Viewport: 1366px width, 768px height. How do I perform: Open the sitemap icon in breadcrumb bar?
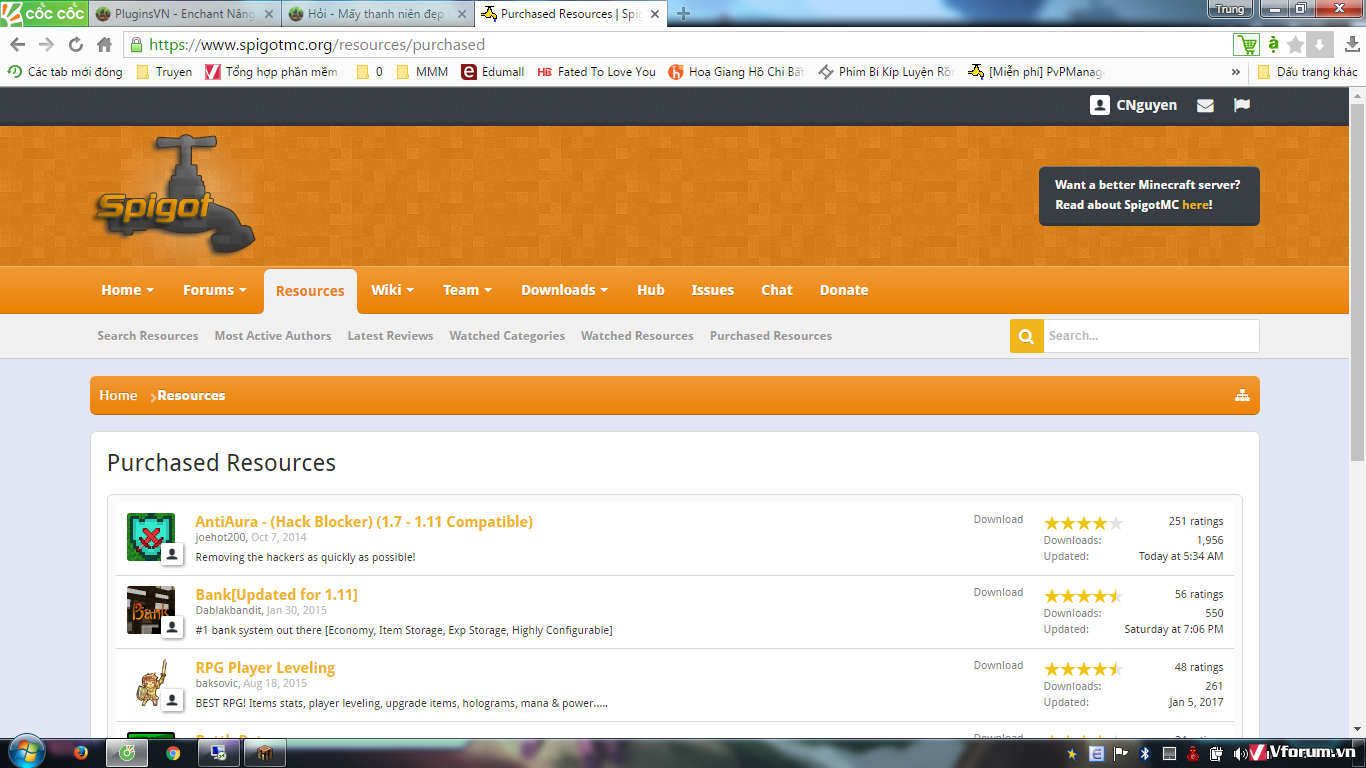(1242, 396)
